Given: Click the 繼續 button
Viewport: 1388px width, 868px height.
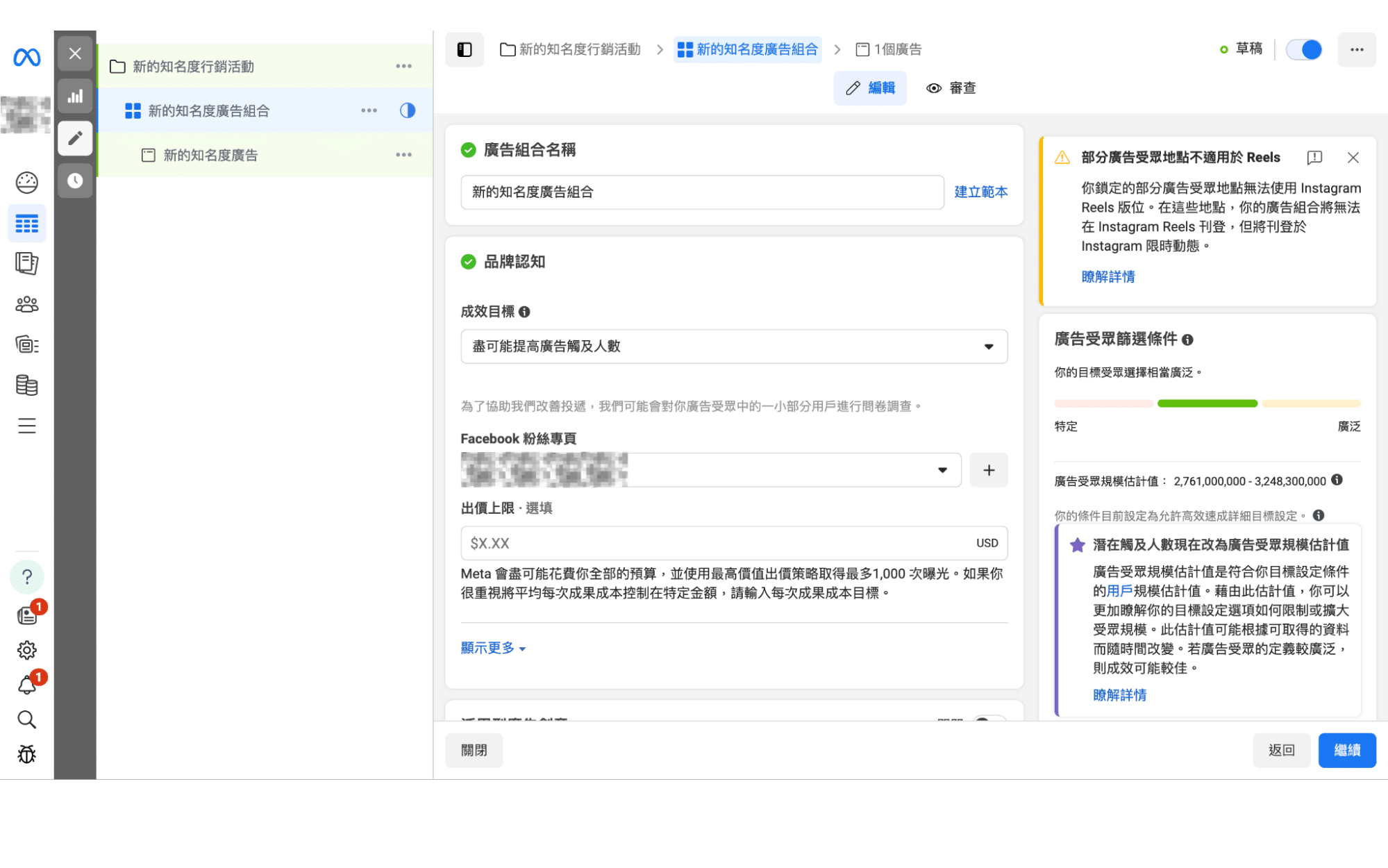Looking at the screenshot, I should (x=1346, y=750).
